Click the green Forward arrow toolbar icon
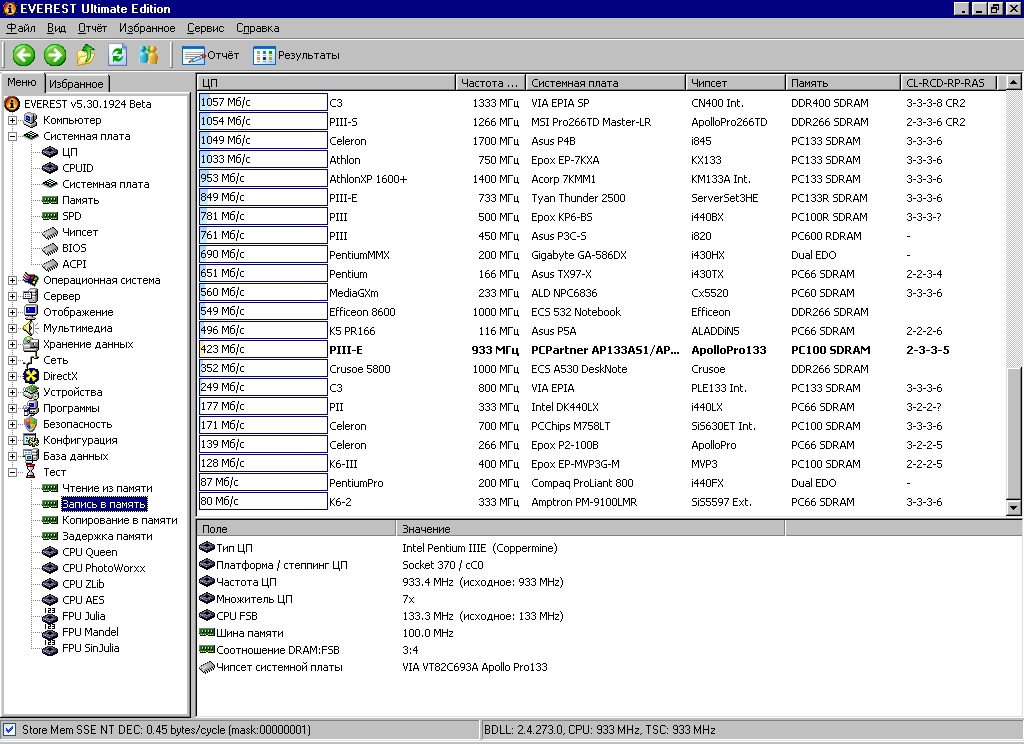Image resolution: width=1024 pixels, height=744 pixels. click(x=55, y=55)
